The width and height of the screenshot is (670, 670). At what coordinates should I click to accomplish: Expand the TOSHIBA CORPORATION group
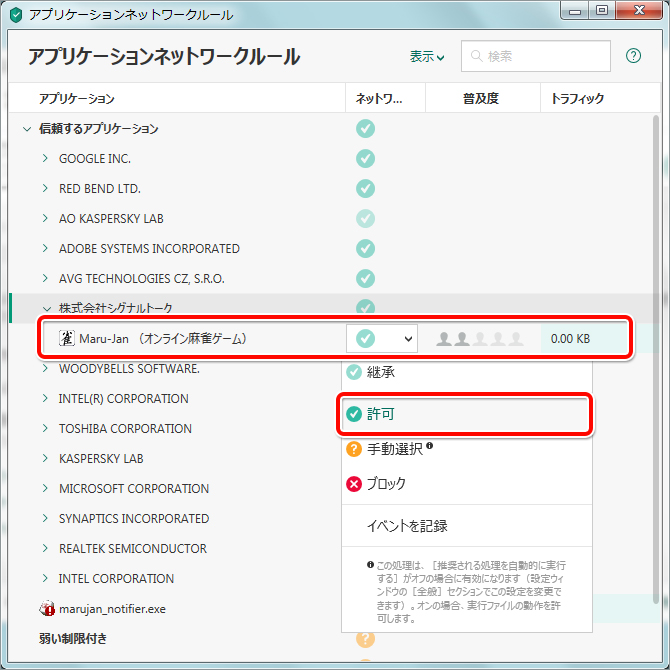45,428
